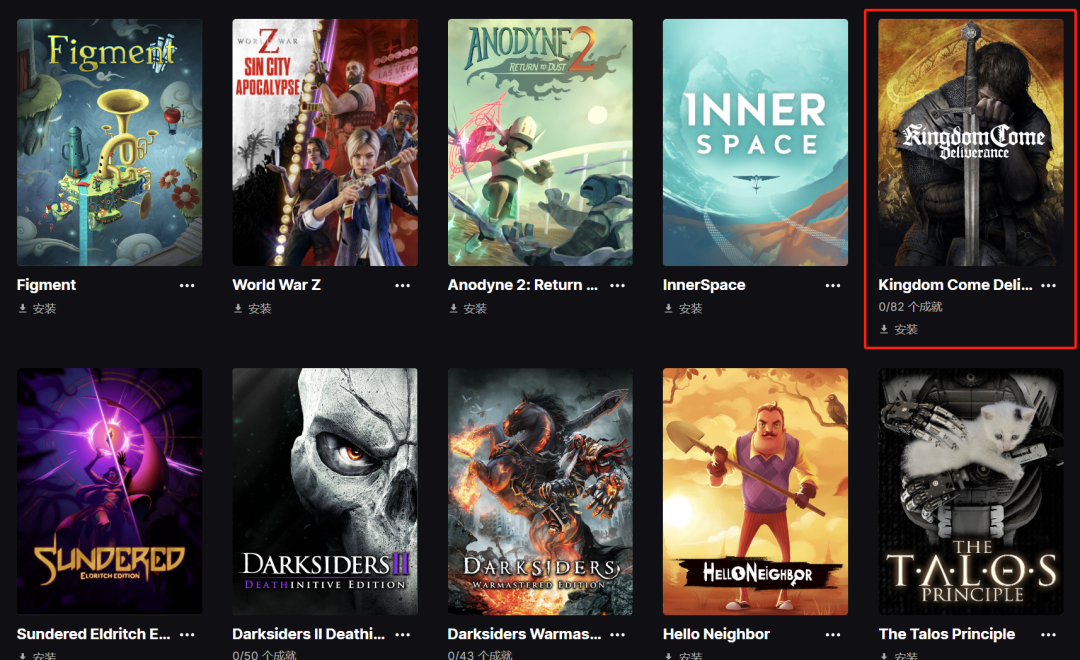This screenshot has height=660, width=1080.
Task: Select The Talos Principle cover art
Action: [970, 491]
